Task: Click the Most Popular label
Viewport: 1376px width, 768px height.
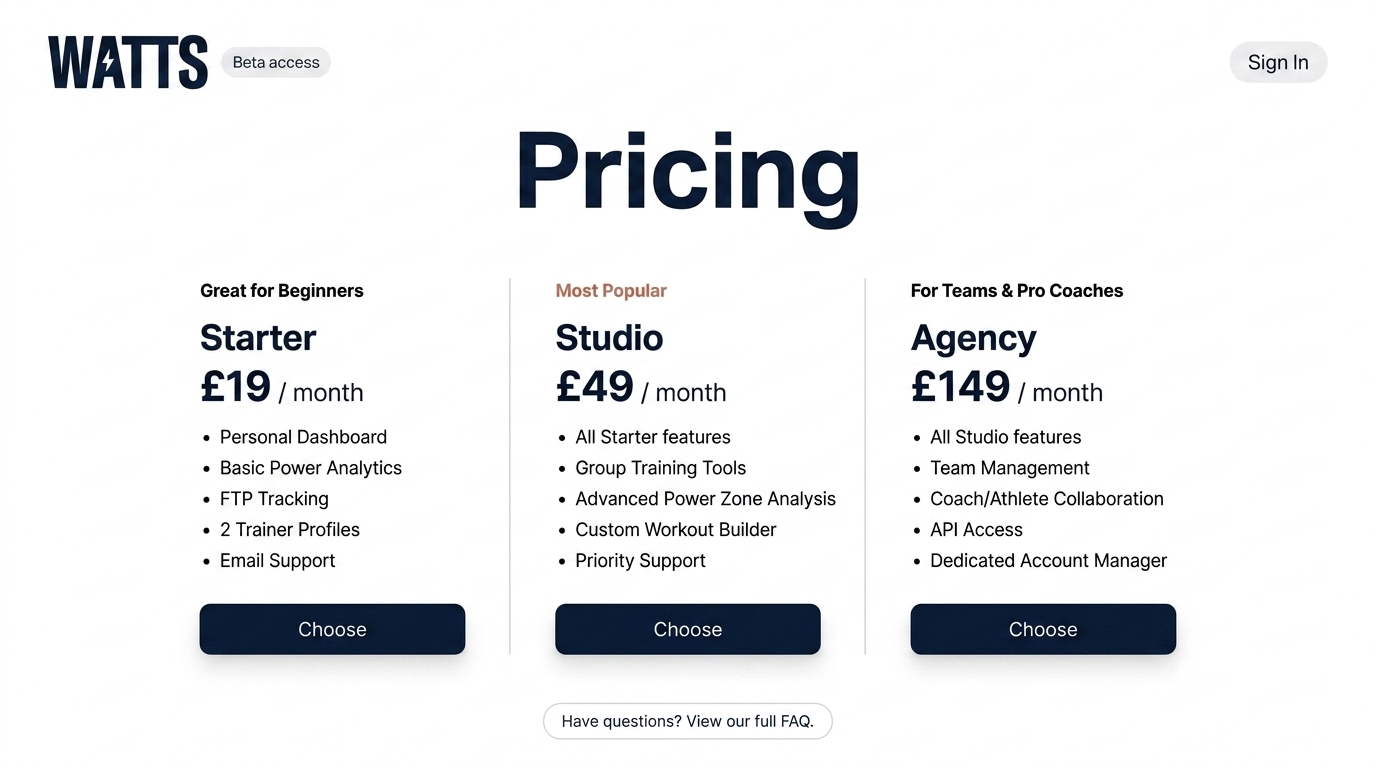Action: [x=611, y=291]
